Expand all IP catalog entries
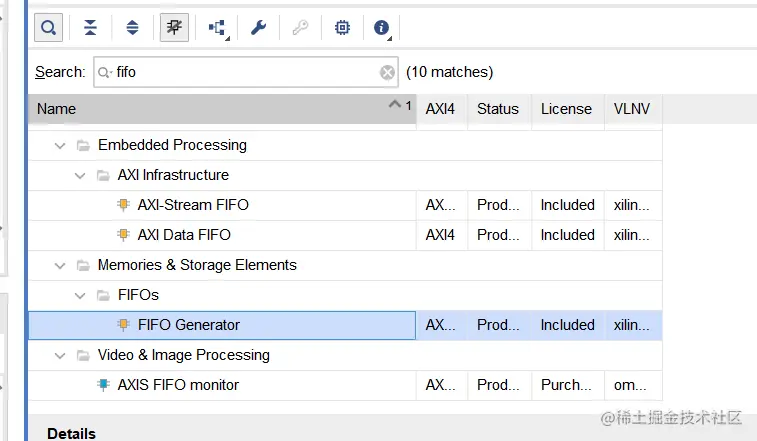 click(132, 28)
